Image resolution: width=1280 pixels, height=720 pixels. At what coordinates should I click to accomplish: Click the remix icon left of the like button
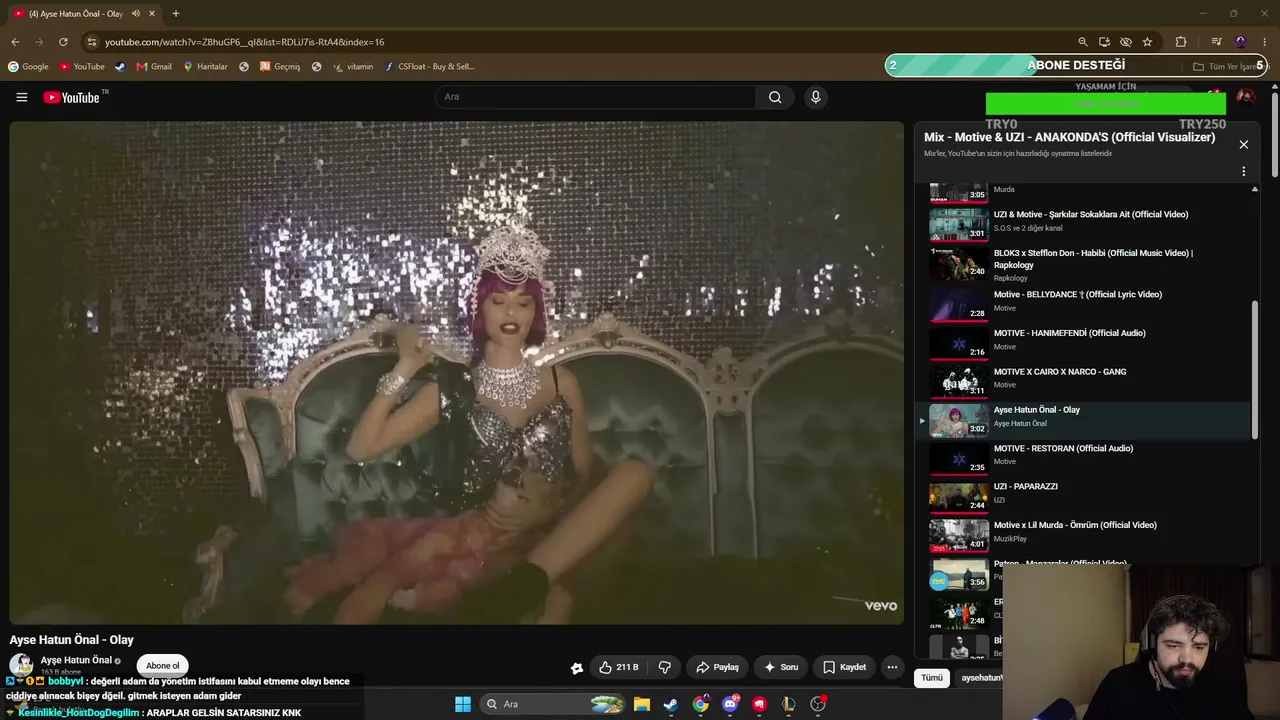[577, 668]
